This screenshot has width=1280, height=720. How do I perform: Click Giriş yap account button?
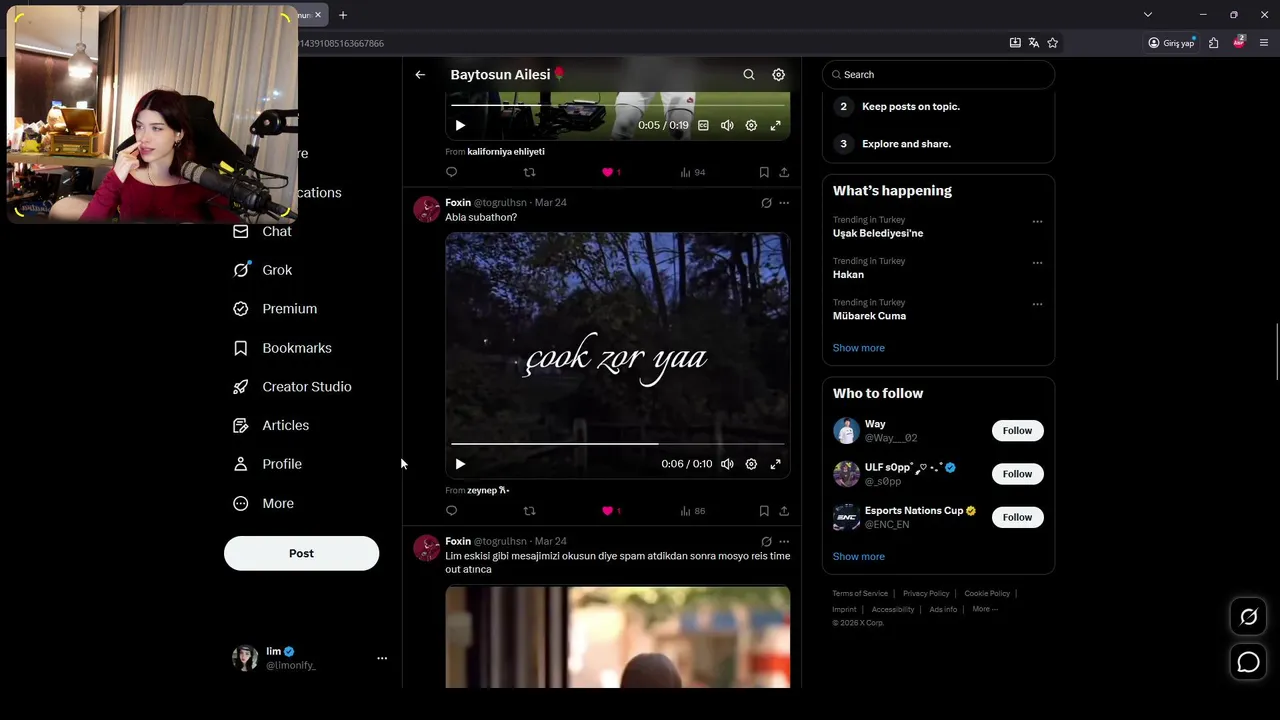[1171, 43]
